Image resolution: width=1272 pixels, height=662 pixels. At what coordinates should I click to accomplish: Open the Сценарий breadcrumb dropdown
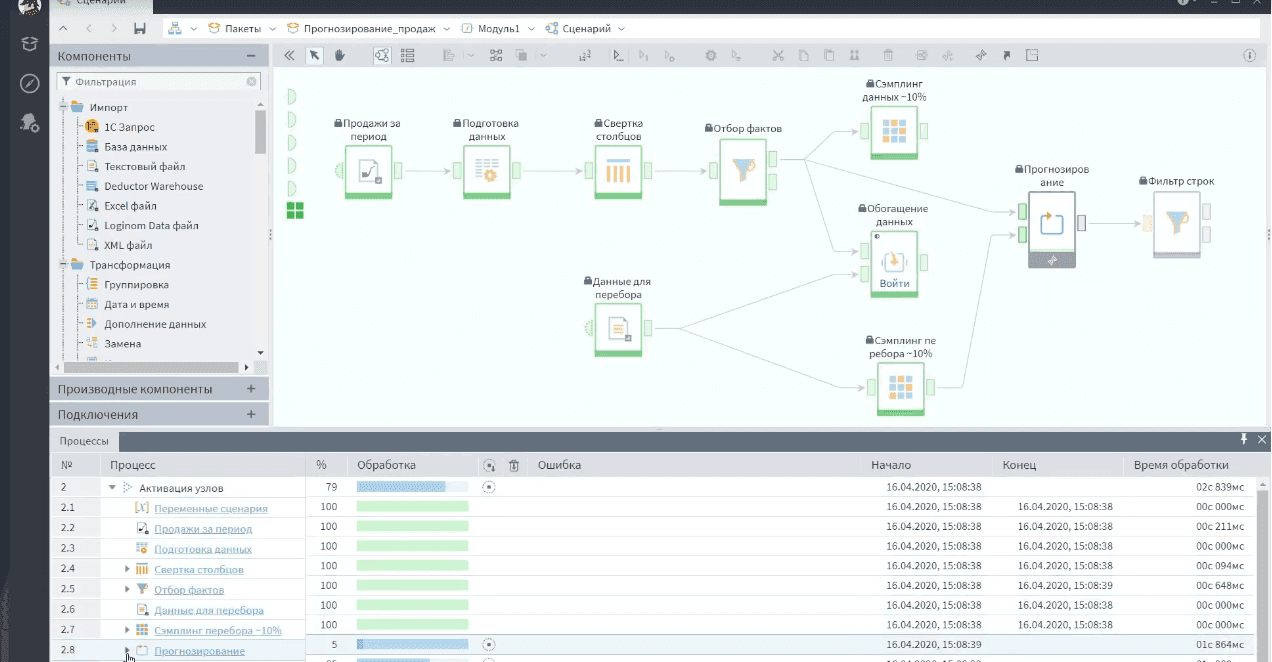(622, 29)
